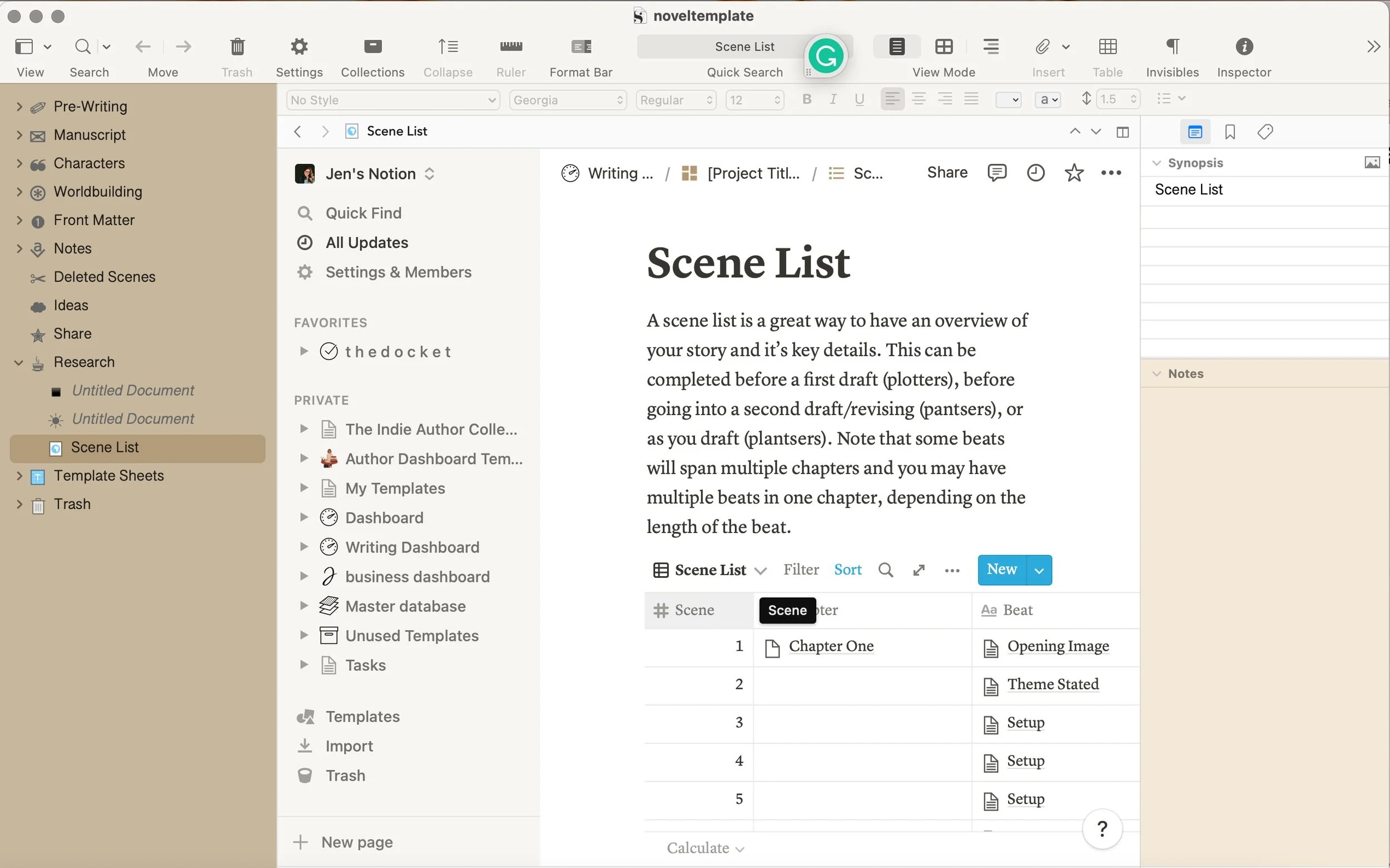The image size is (1390, 868).
Task: Open full page database view arrow
Action: click(x=919, y=570)
